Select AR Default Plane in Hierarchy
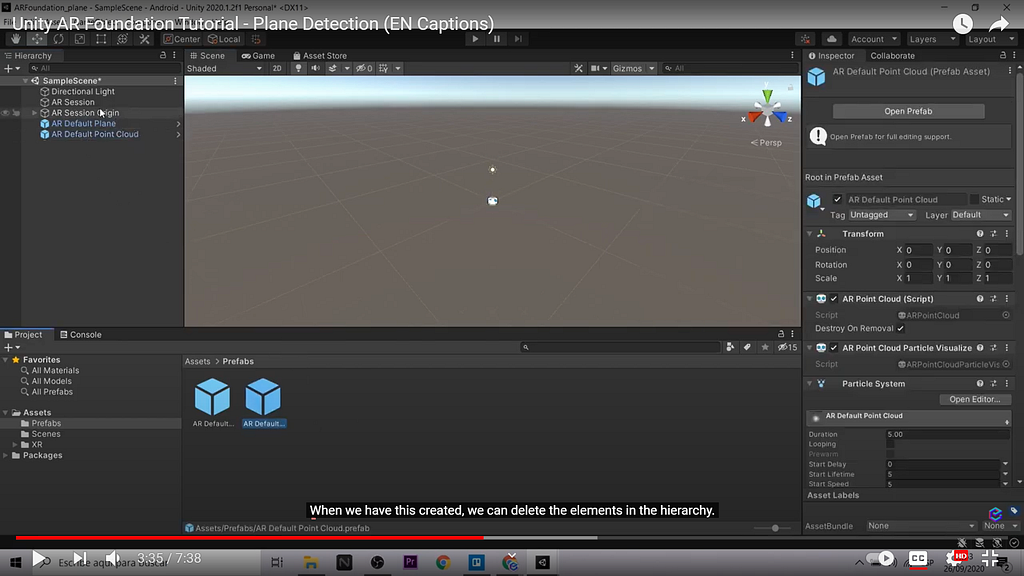1024x576 pixels. pyautogui.click(x=84, y=123)
